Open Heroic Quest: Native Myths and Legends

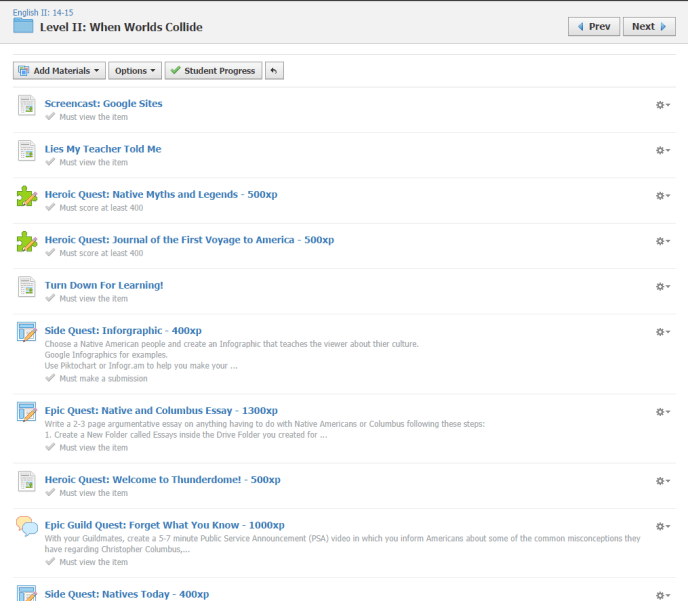pos(161,194)
